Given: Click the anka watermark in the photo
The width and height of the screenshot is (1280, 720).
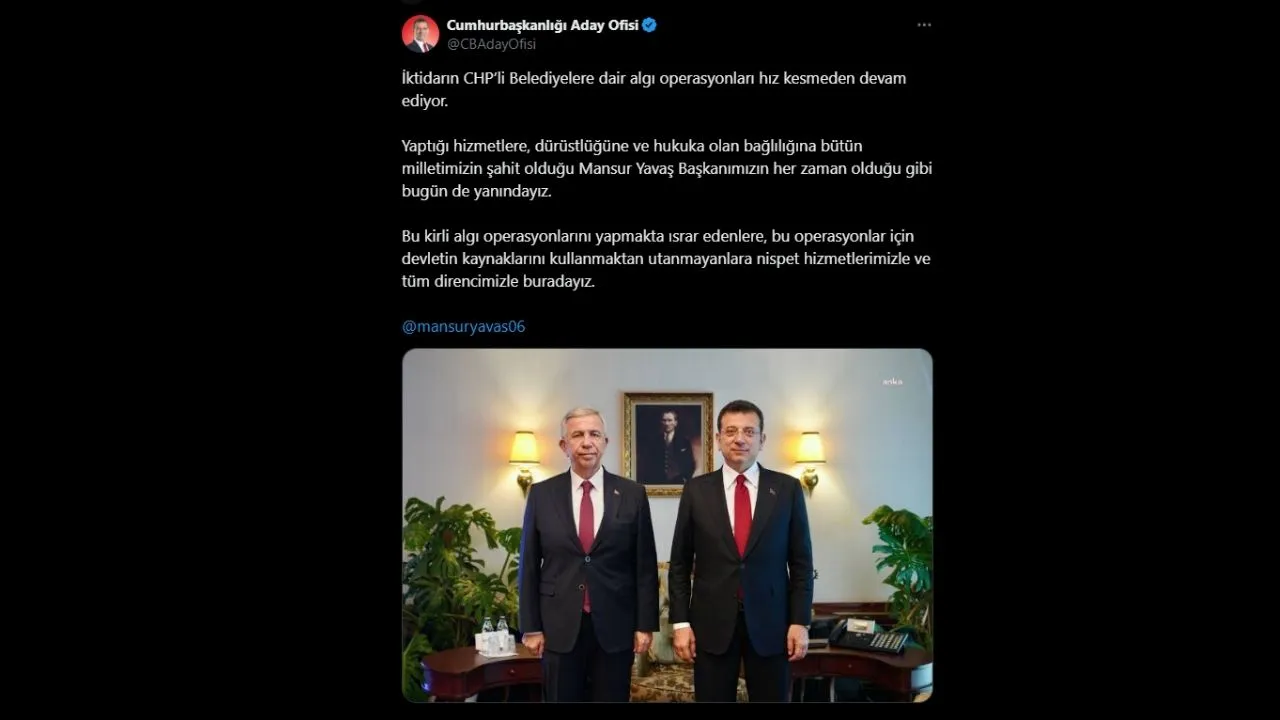Looking at the screenshot, I should (891, 381).
